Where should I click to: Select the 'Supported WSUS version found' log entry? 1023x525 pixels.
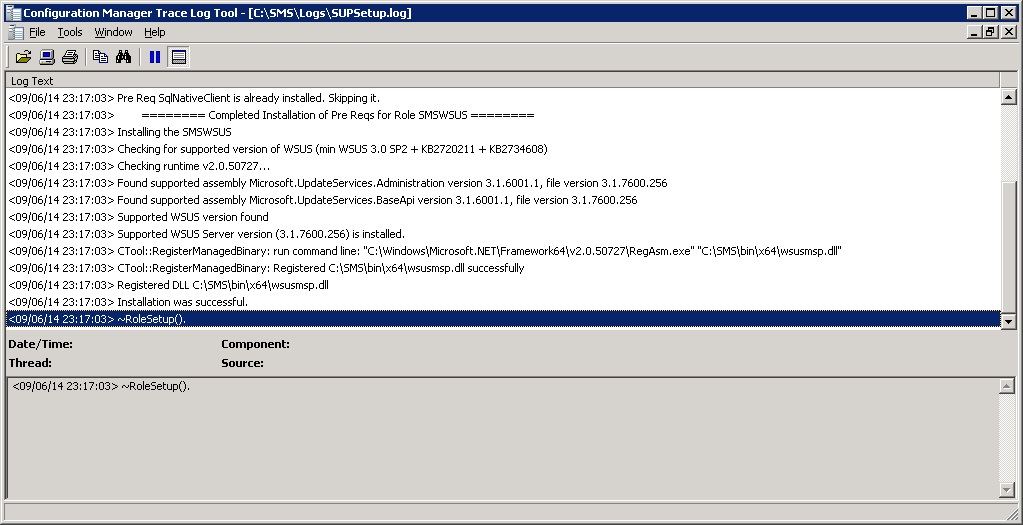pyautogui.click(x=192, y=217)
